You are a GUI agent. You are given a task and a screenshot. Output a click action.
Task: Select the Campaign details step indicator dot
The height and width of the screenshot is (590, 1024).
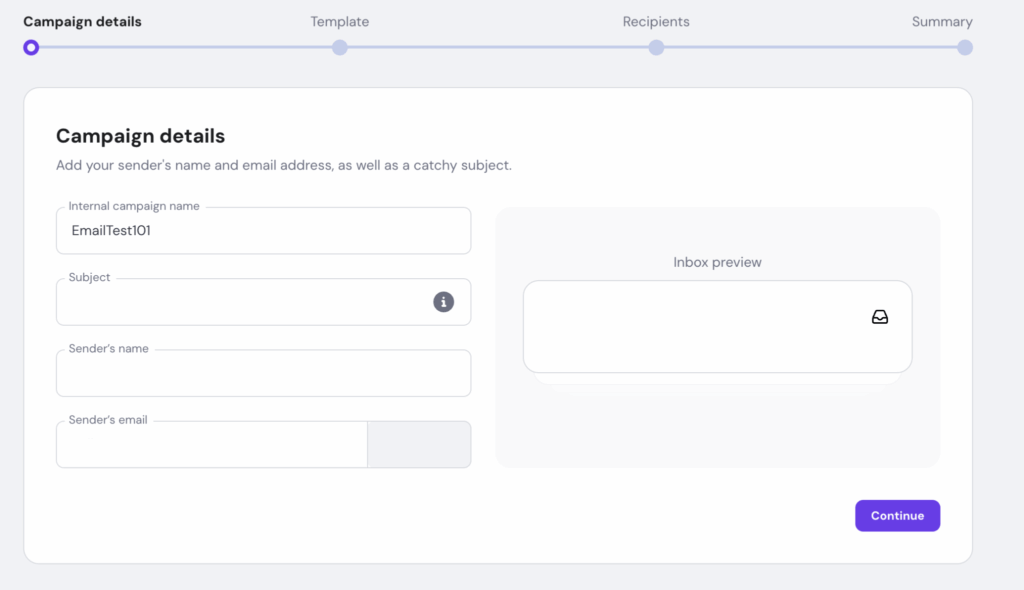pos(30,47)
